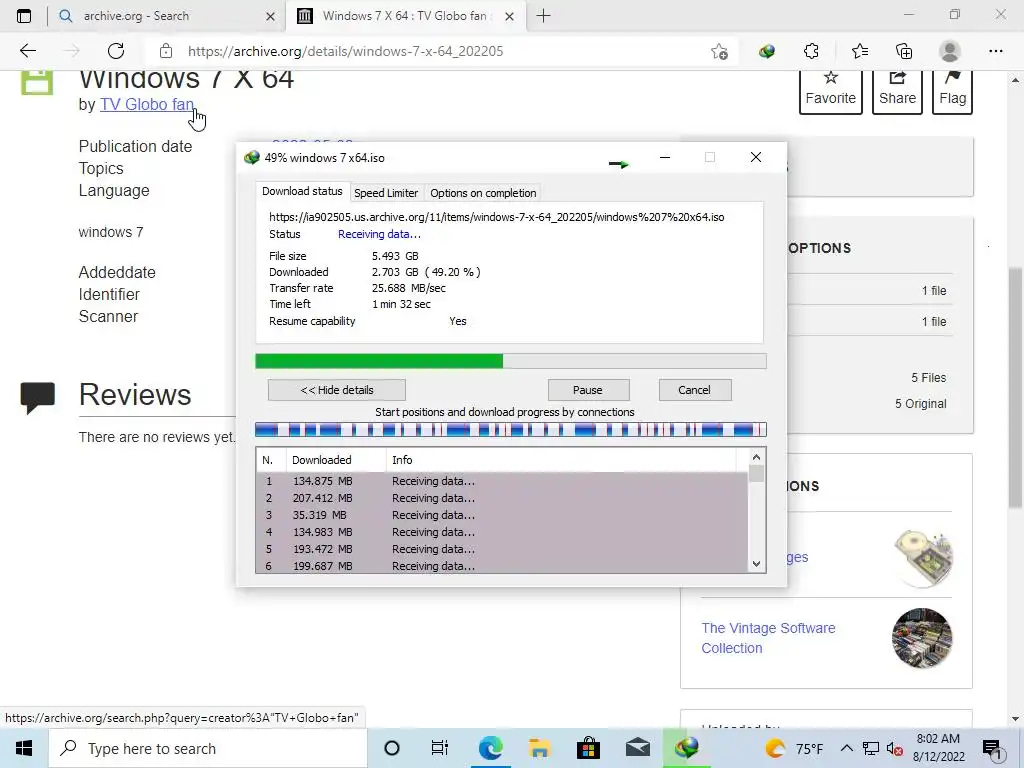Click the browser Back arrow
The width and height of the screenshot is (1024, 768).
[27, 51]
